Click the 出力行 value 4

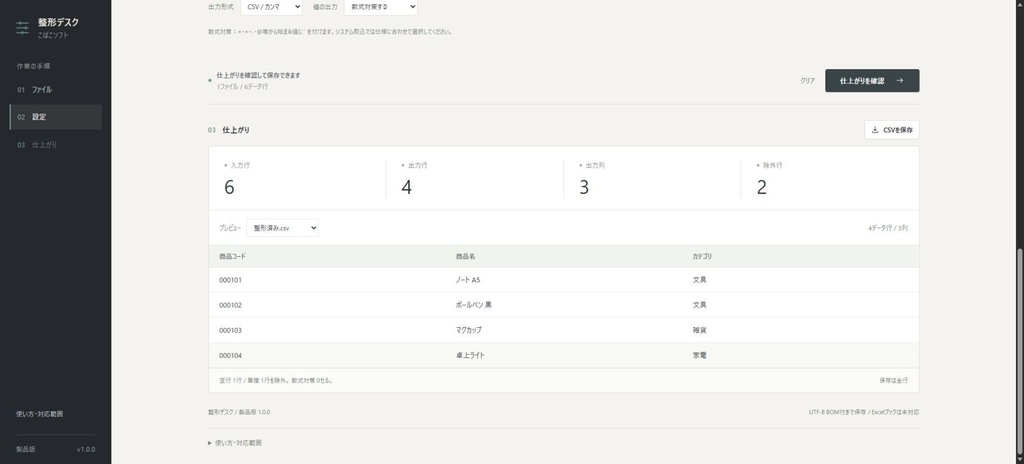pyautogui.click(x=407, y=188)
